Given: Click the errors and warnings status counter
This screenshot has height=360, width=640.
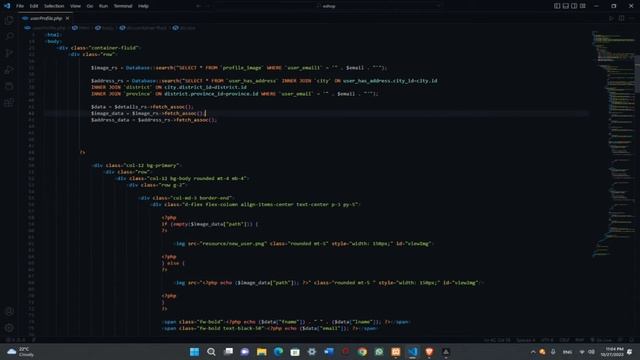Looking at the screenshot, I should pyautogui.click(x=16, y=340).
